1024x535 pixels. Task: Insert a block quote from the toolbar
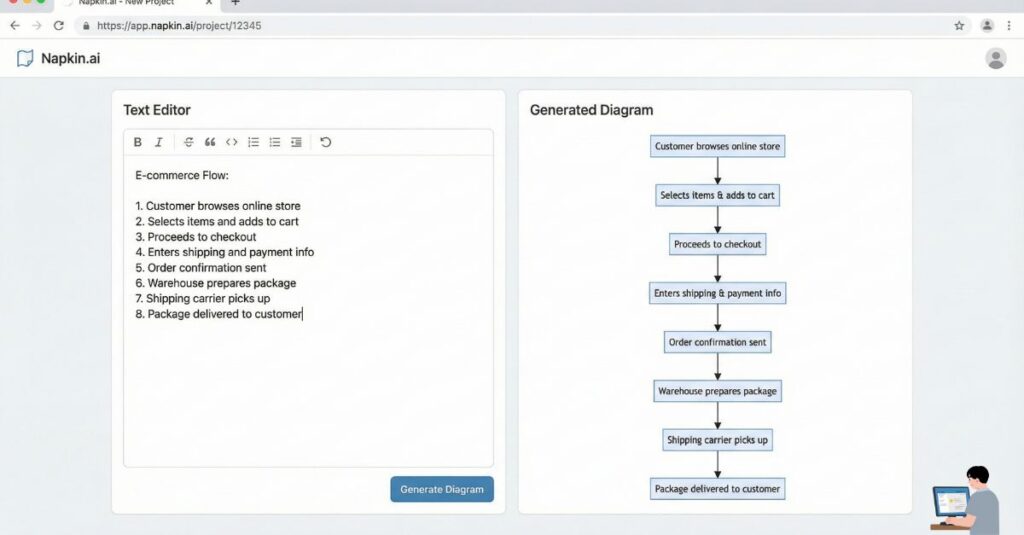210,142
